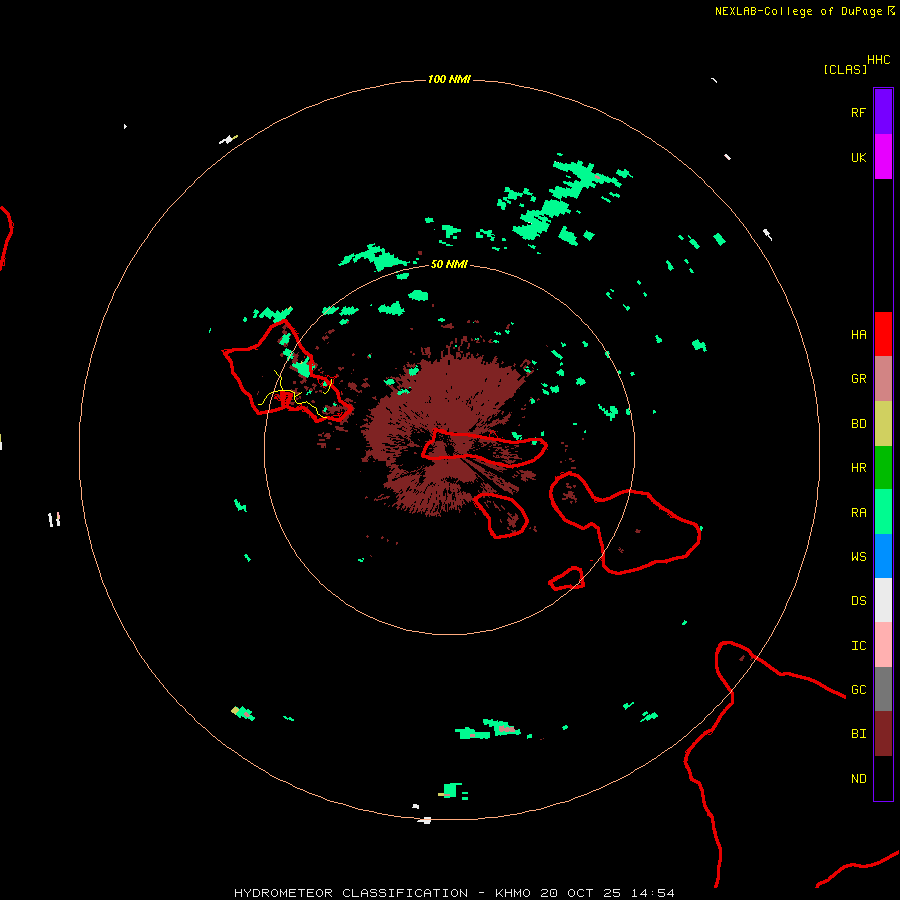Click the 20 OCT 25 date text
900x900 pixels.
pyautogui.click(x=580, y=893)
